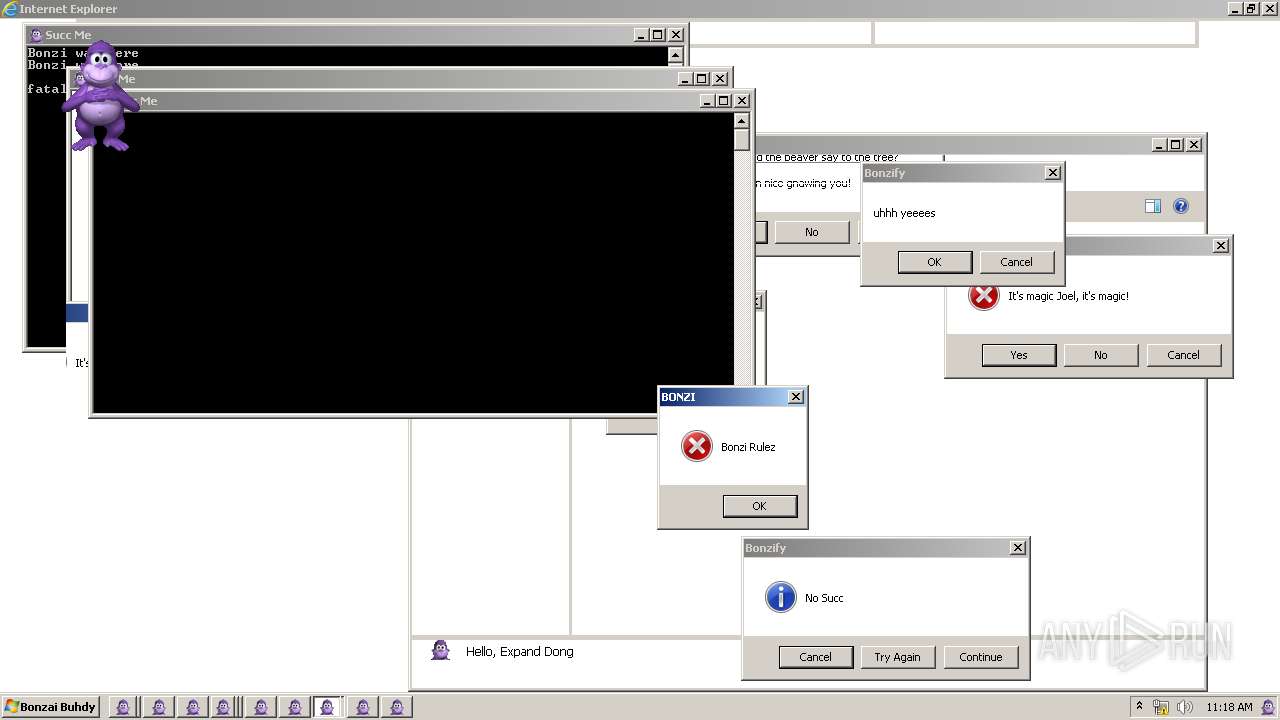Minimize the beaver joke window behind the dialogs
Image resolution: width=1280 pixels, height=720 pixels.
1159,145
